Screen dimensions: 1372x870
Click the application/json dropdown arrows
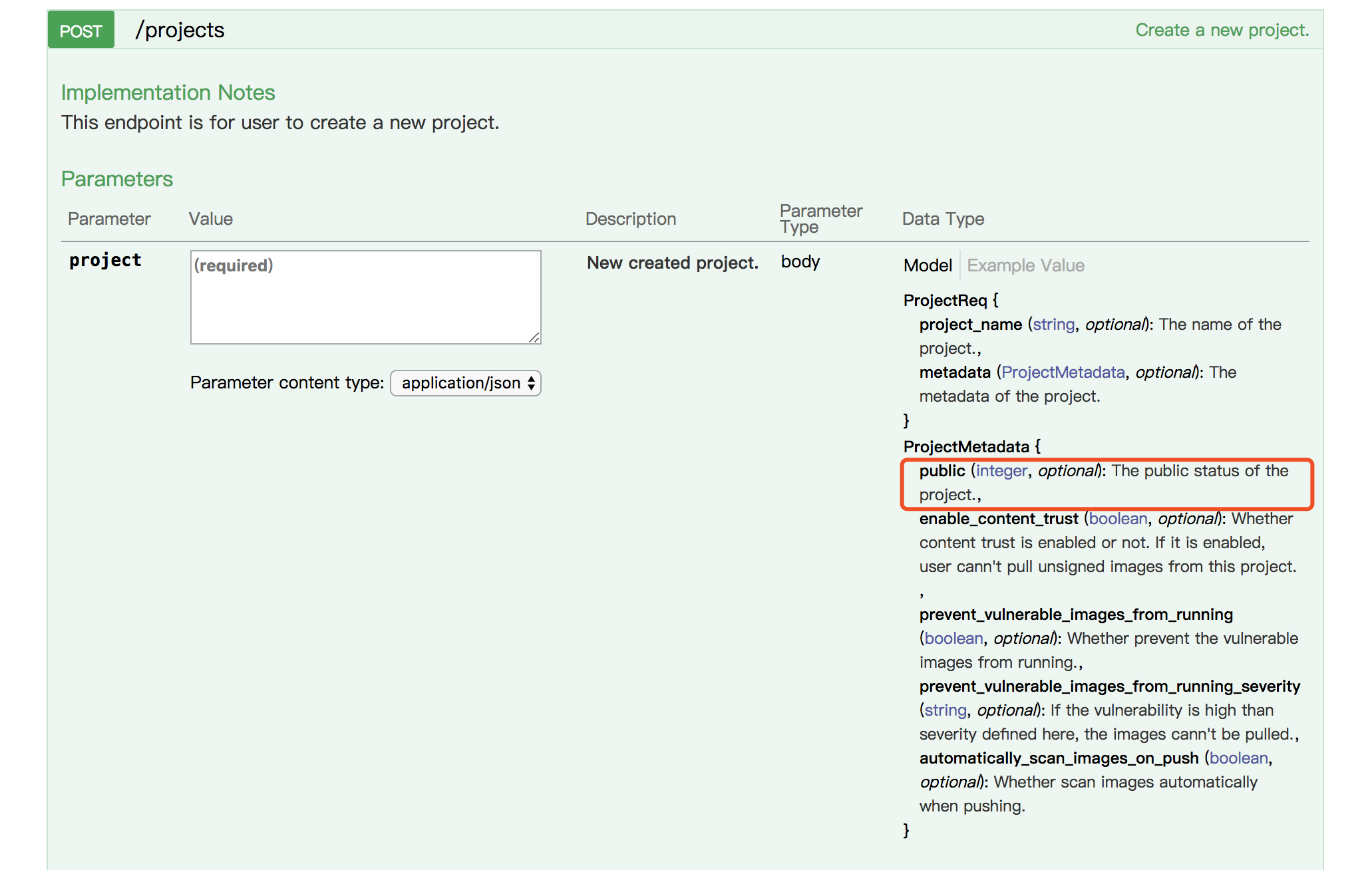531,383
